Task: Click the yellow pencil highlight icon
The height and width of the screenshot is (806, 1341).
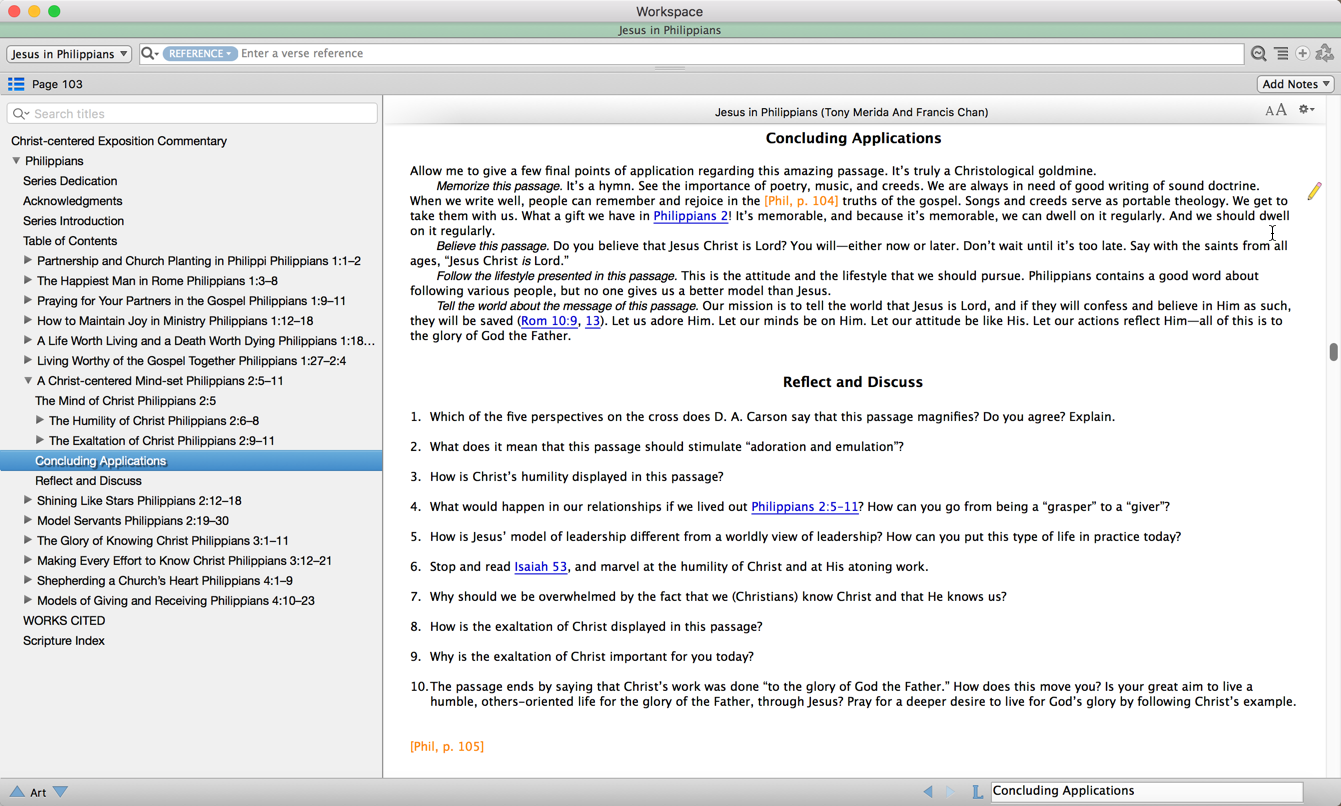Action: (x=1314, y=191)
